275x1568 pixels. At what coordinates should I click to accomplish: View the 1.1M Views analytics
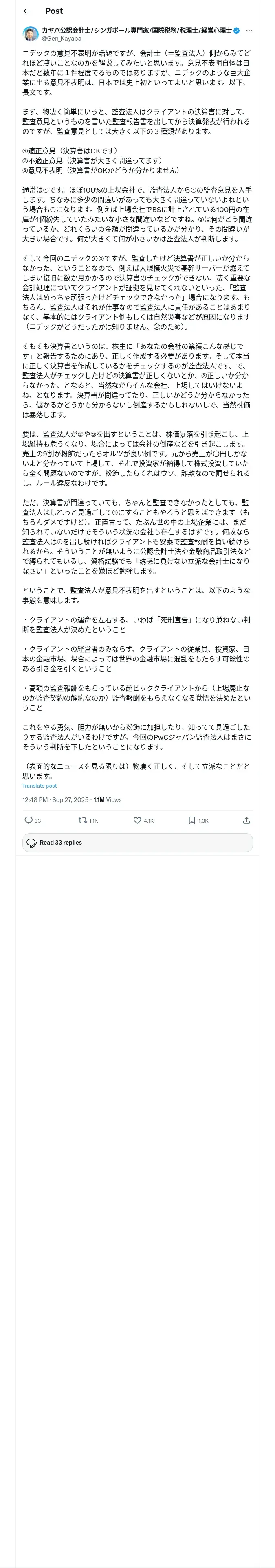click(107, 800)
